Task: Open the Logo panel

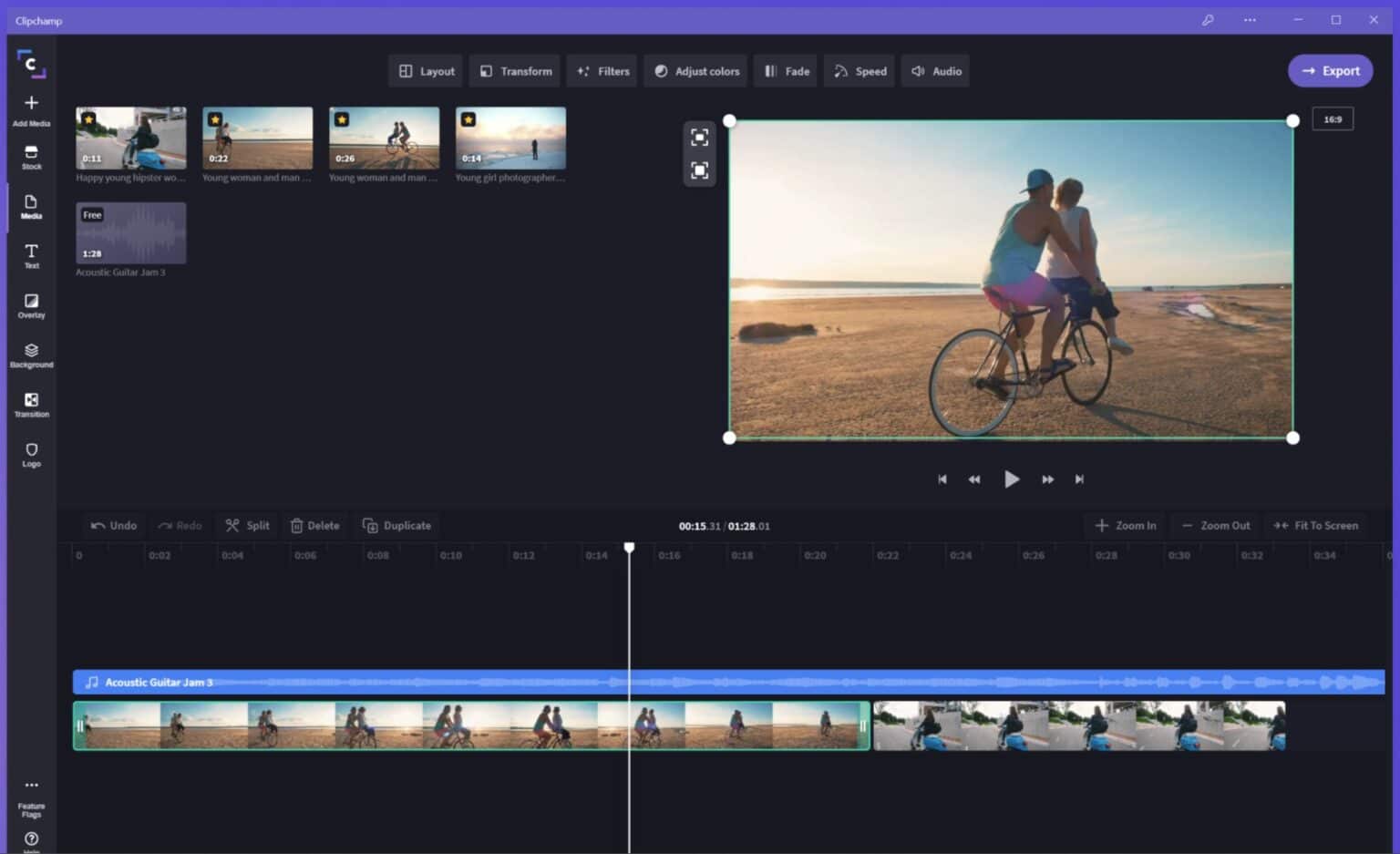Action: (x=31, y=455)
